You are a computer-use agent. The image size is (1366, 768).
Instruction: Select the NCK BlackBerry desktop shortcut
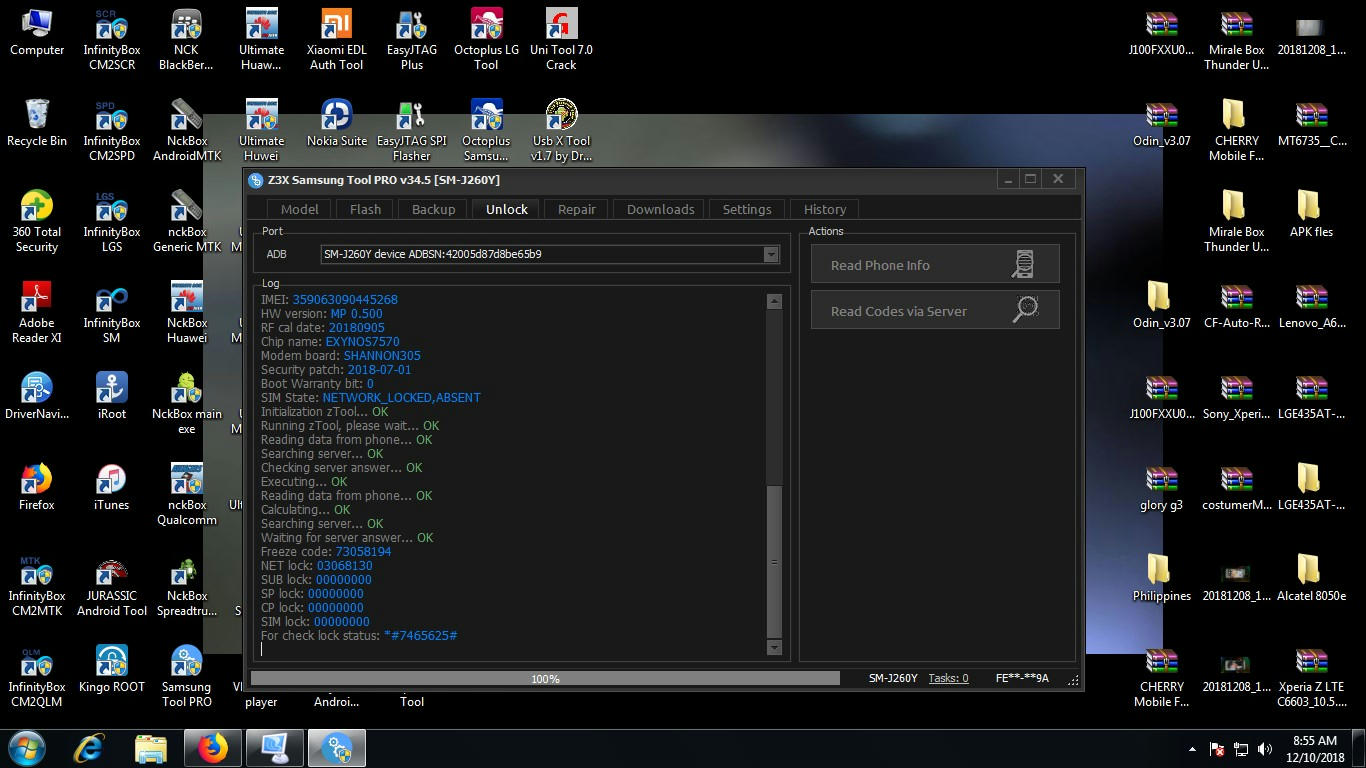(x=186, y=40)
